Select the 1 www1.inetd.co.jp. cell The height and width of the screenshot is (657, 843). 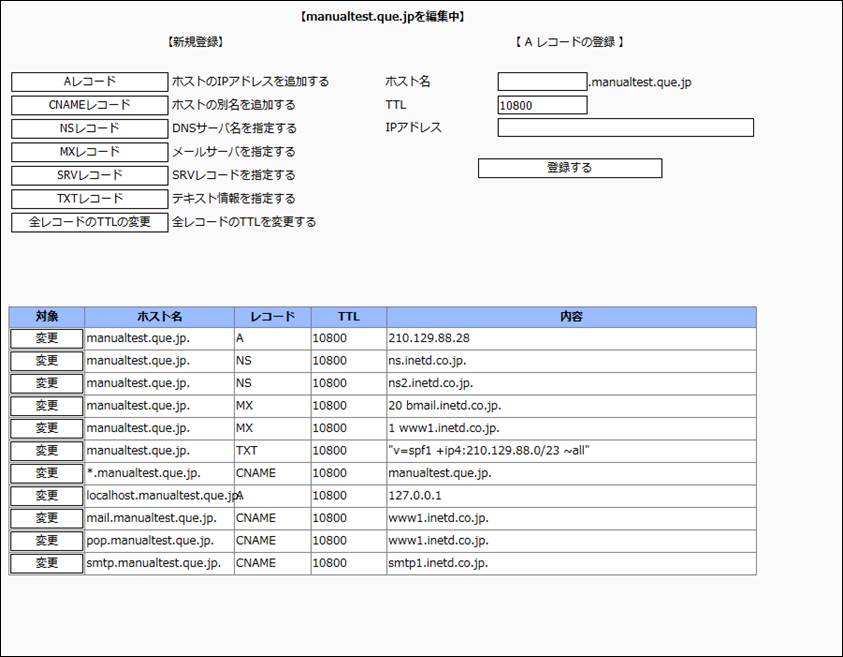571,429
